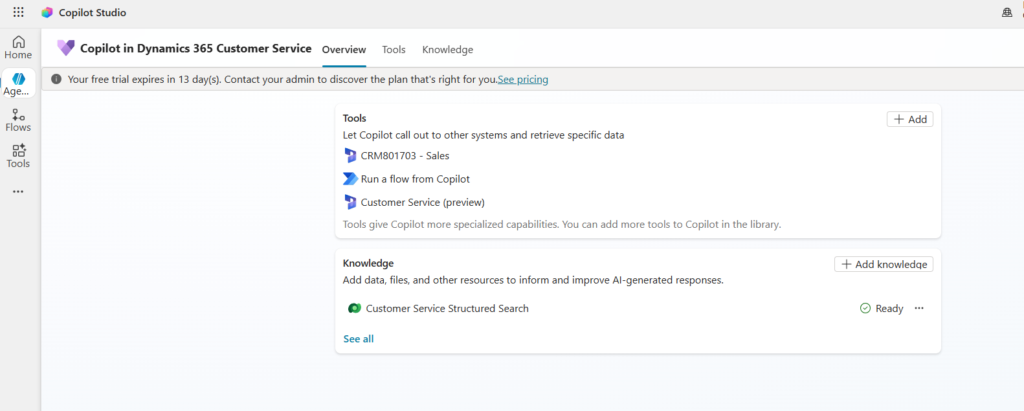Viewport: 1024px width, 411px height.
Task: Click the environment icon at top right
Action: tap(1006, 13)
